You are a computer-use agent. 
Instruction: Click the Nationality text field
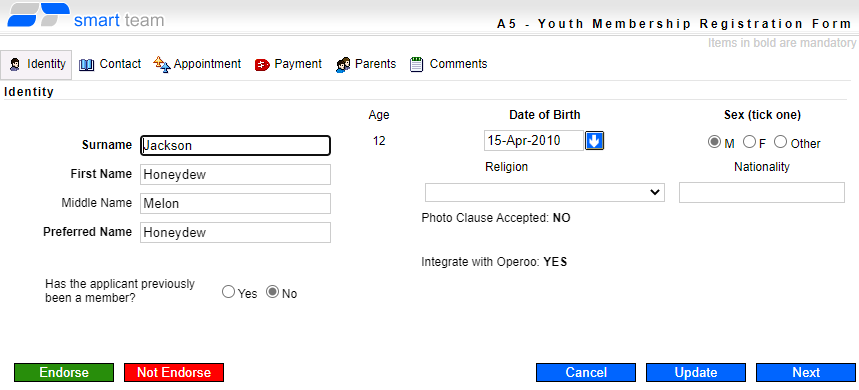coord(762,193)
